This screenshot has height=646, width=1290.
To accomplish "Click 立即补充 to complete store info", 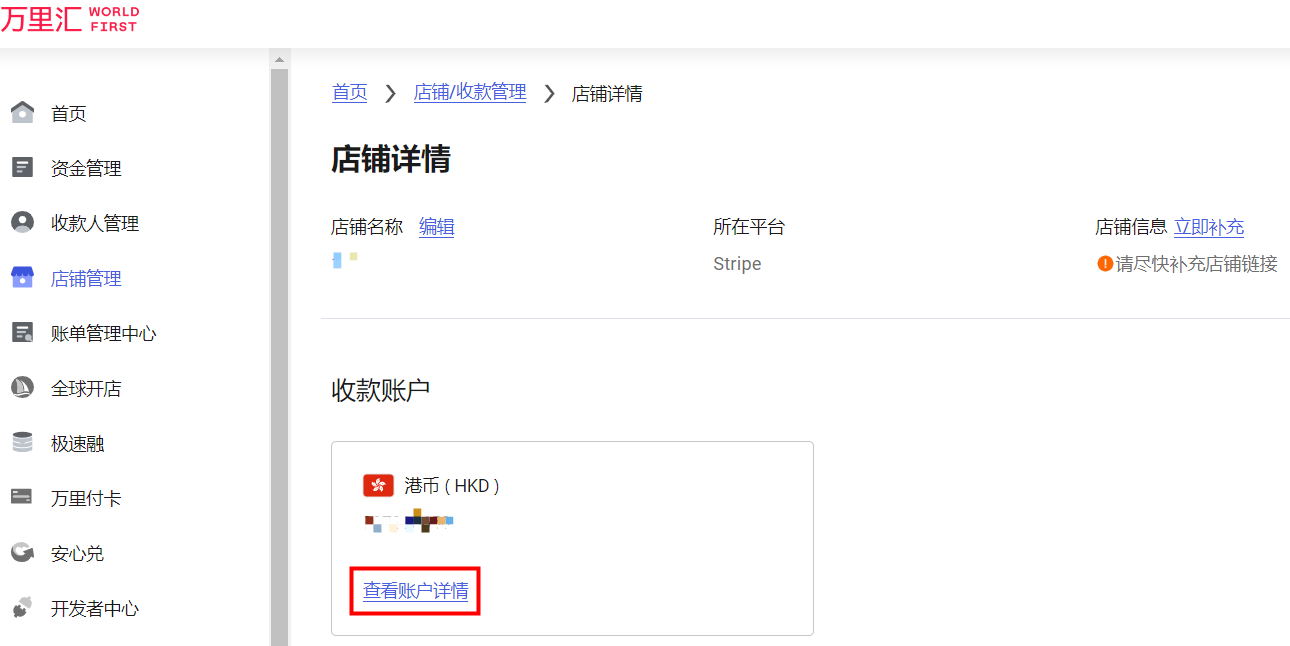I will pyautogui.click(x=1209, y=227).
